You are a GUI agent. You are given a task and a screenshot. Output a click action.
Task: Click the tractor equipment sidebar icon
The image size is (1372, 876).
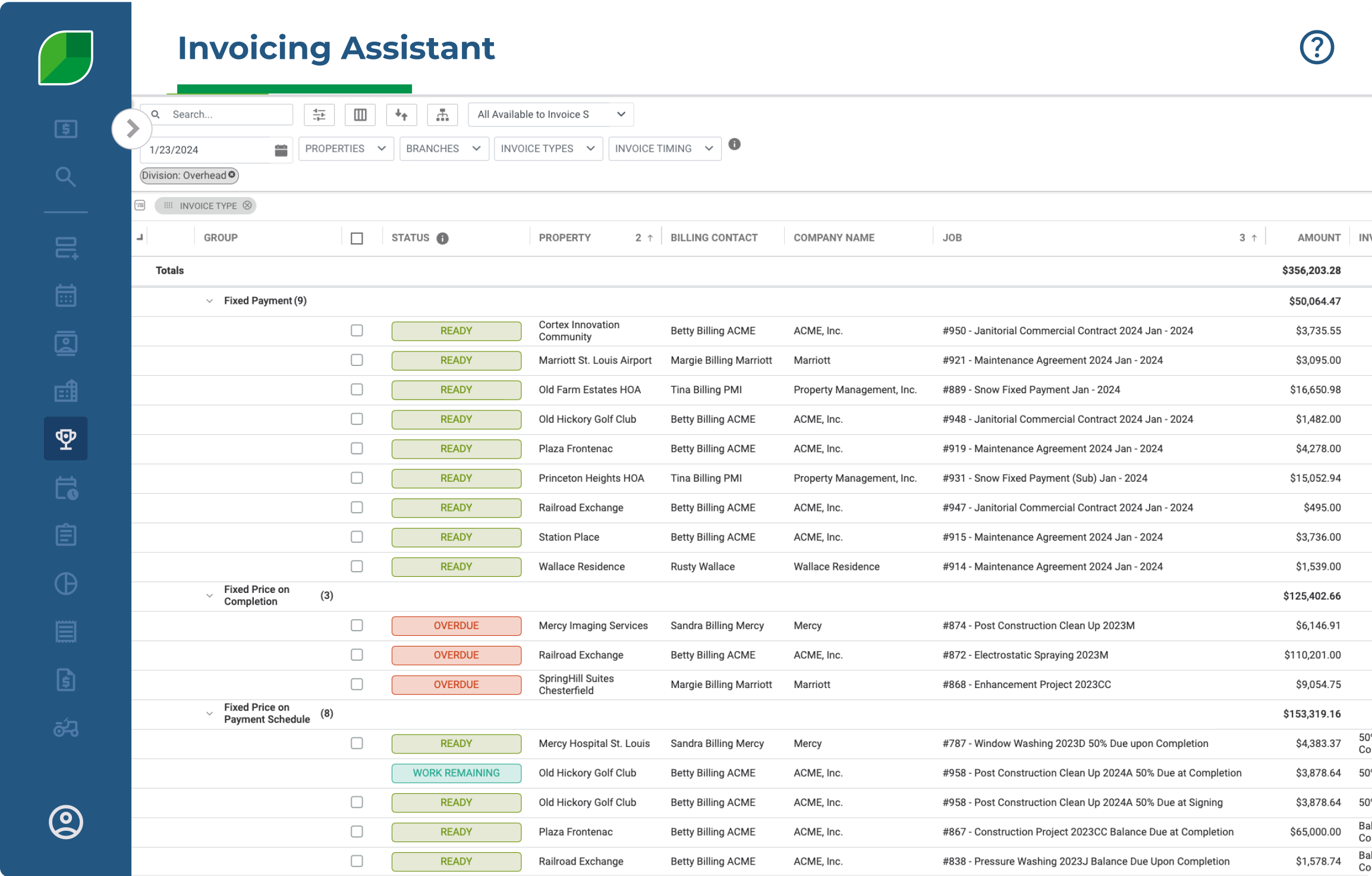click(65, 728)
